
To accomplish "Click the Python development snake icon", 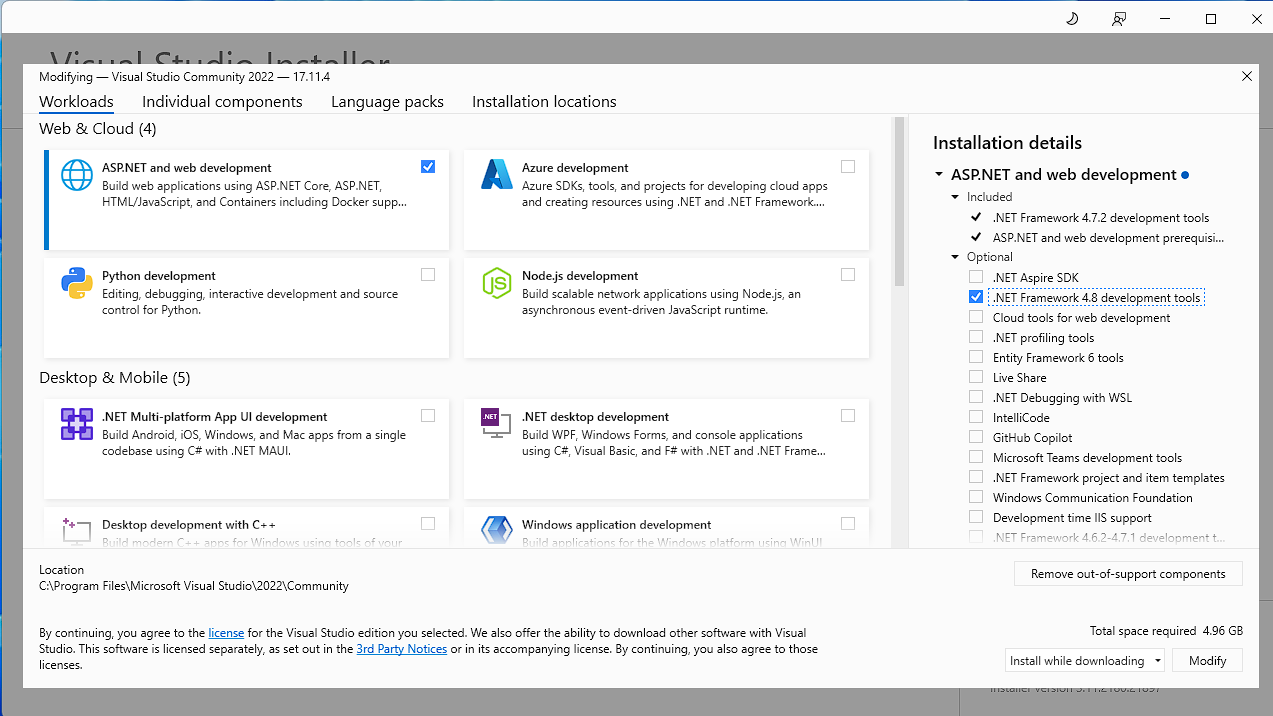I will click(x=77, y=283).
